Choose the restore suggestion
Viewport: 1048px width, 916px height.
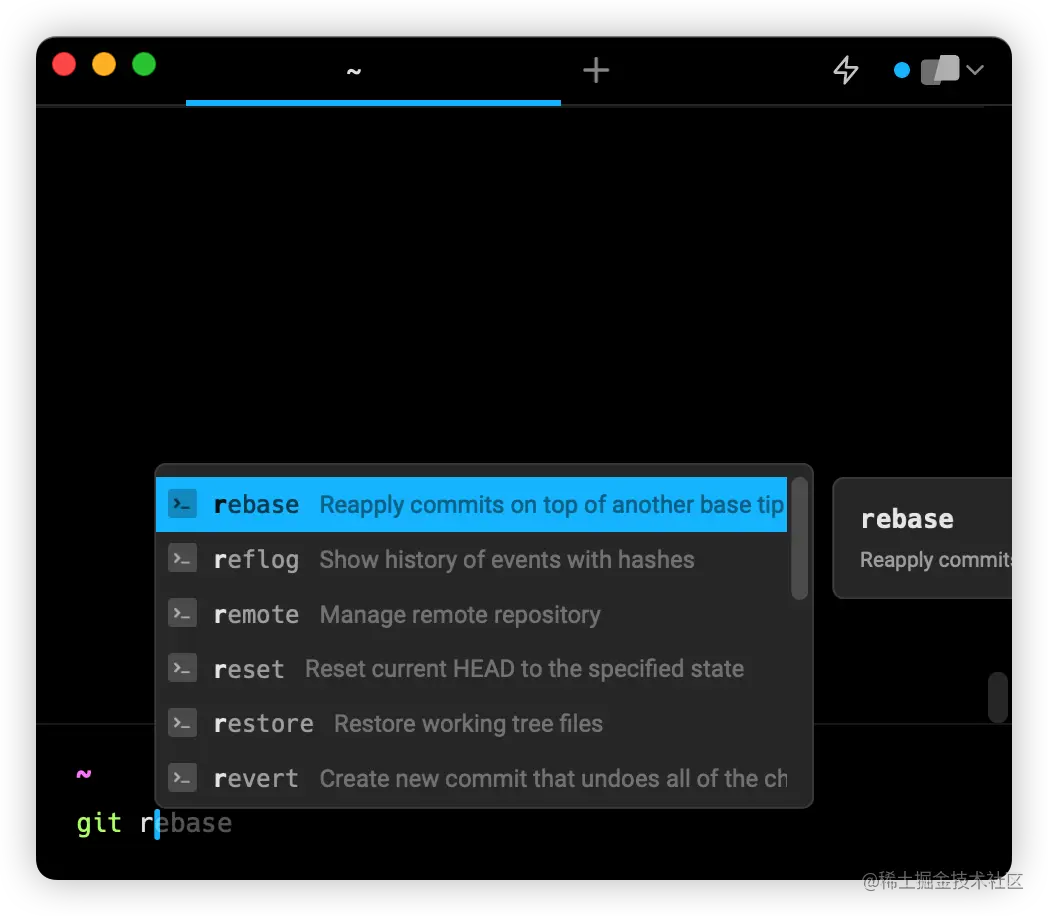(x=471, y=724)
